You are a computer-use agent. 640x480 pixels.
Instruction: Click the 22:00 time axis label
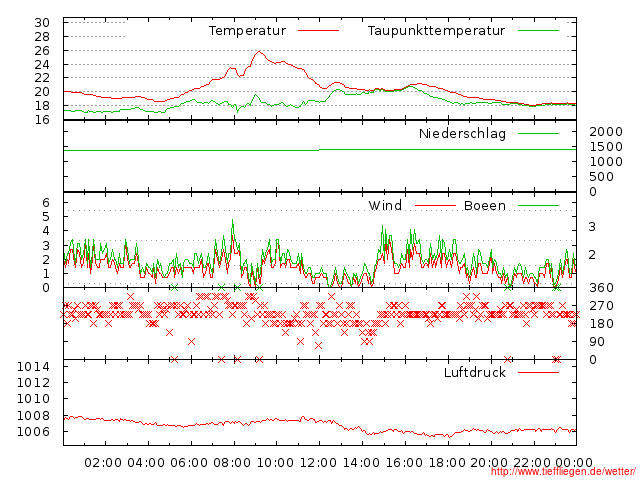[x=532, y=463]
